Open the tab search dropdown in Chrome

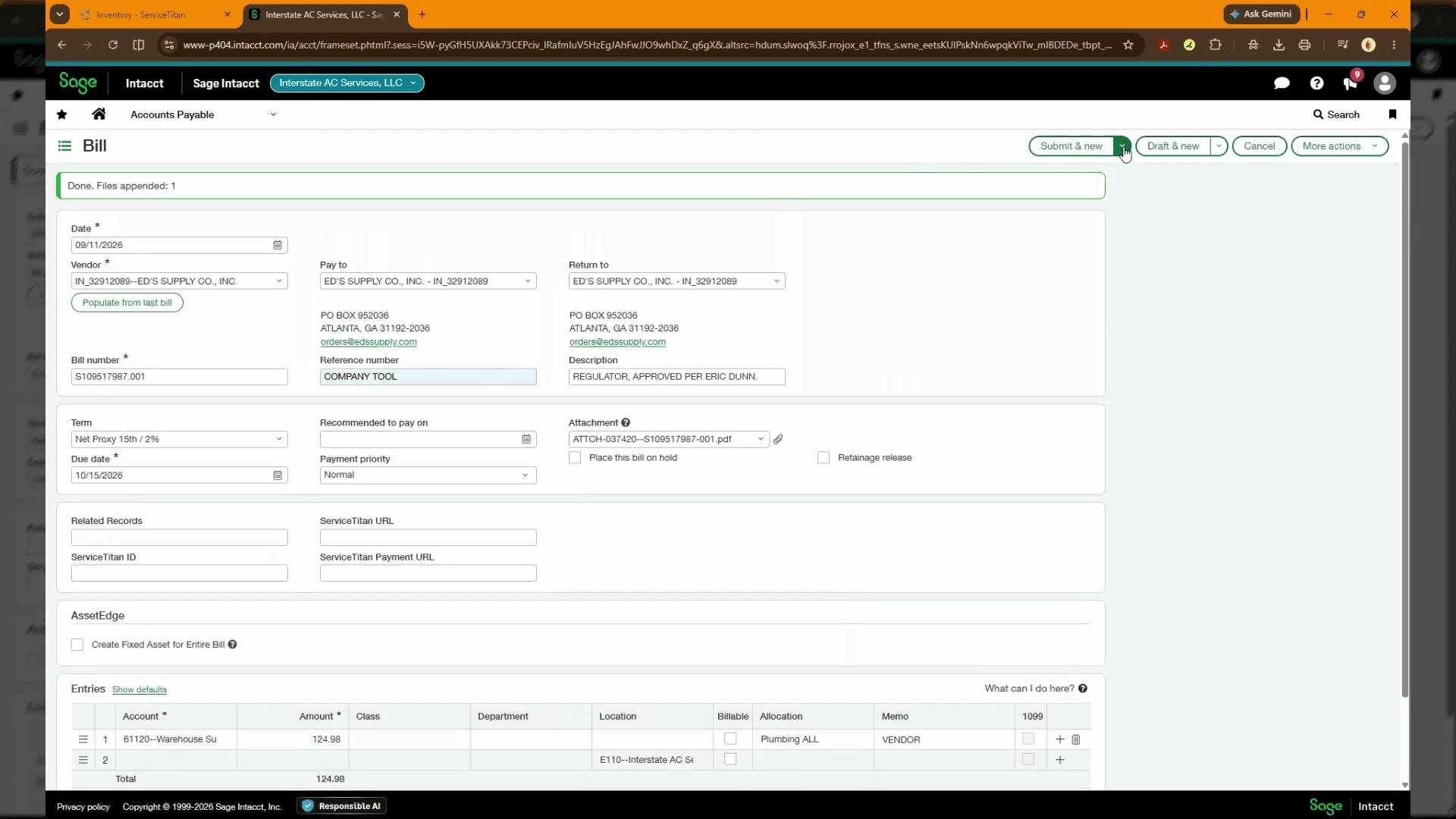59,14
